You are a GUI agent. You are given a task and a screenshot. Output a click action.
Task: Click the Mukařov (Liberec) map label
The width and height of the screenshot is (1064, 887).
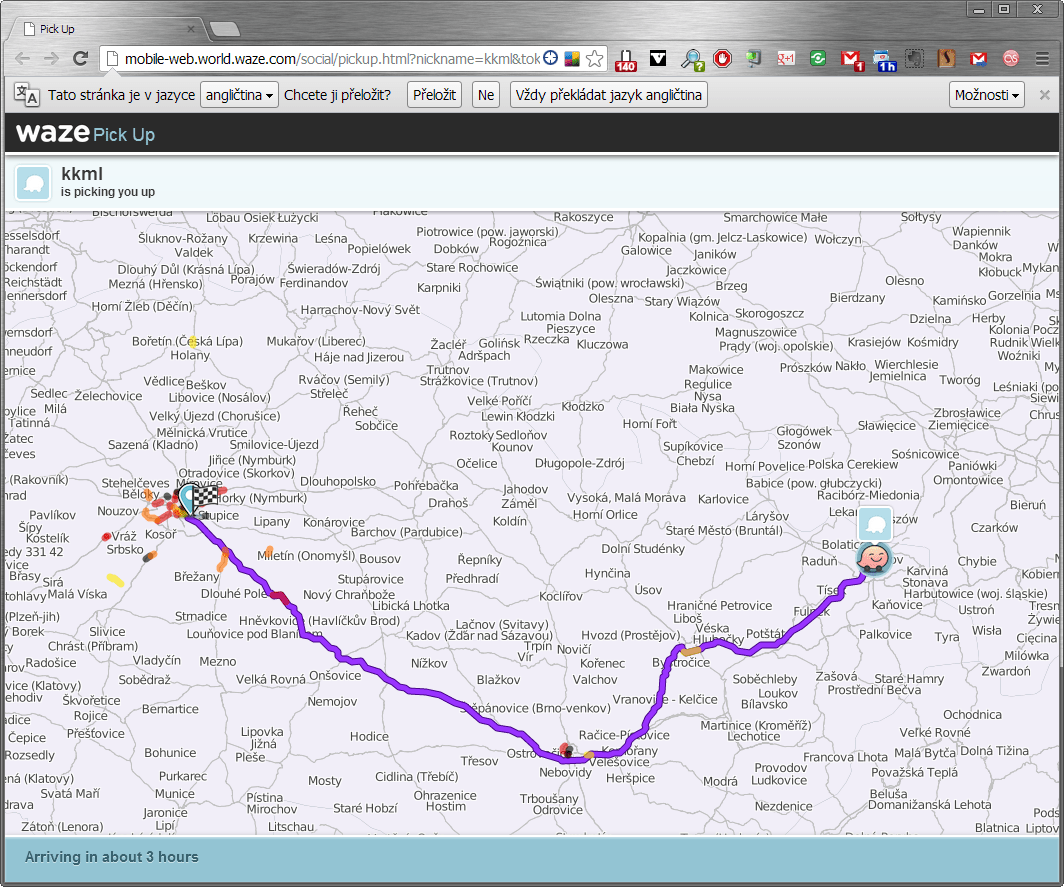[x=316, y=341]
